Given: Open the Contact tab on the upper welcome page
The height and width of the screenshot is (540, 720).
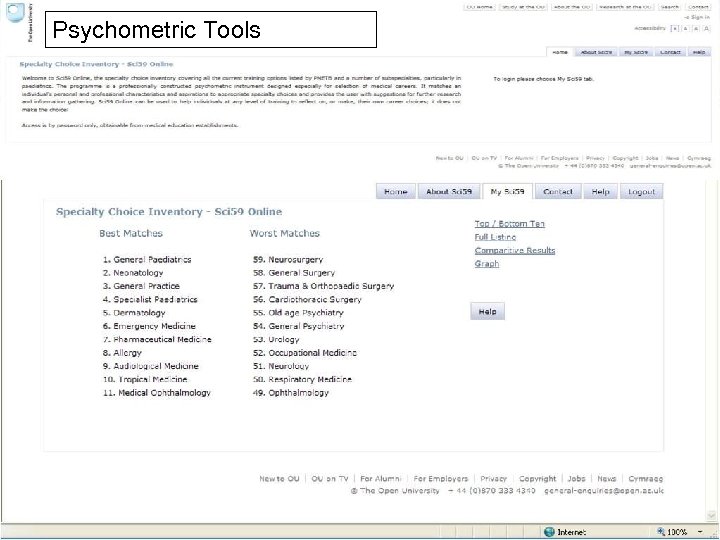Looking at the screenshot, I should (670, 52).
